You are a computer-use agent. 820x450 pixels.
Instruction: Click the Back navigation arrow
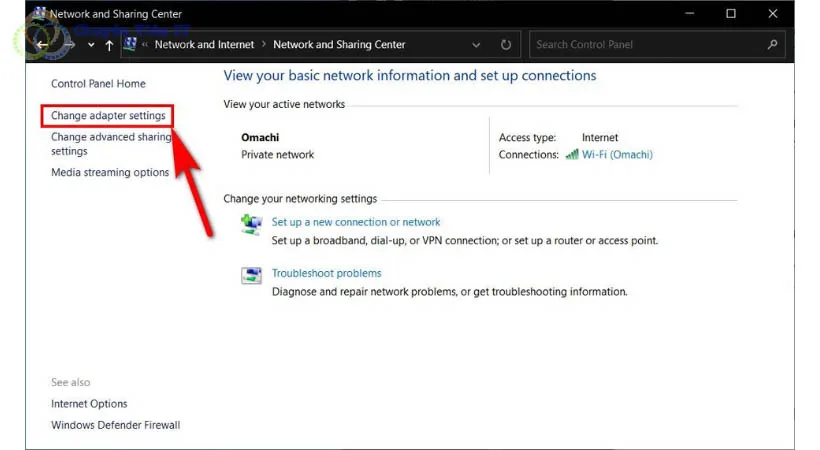(x=42, y=45)
